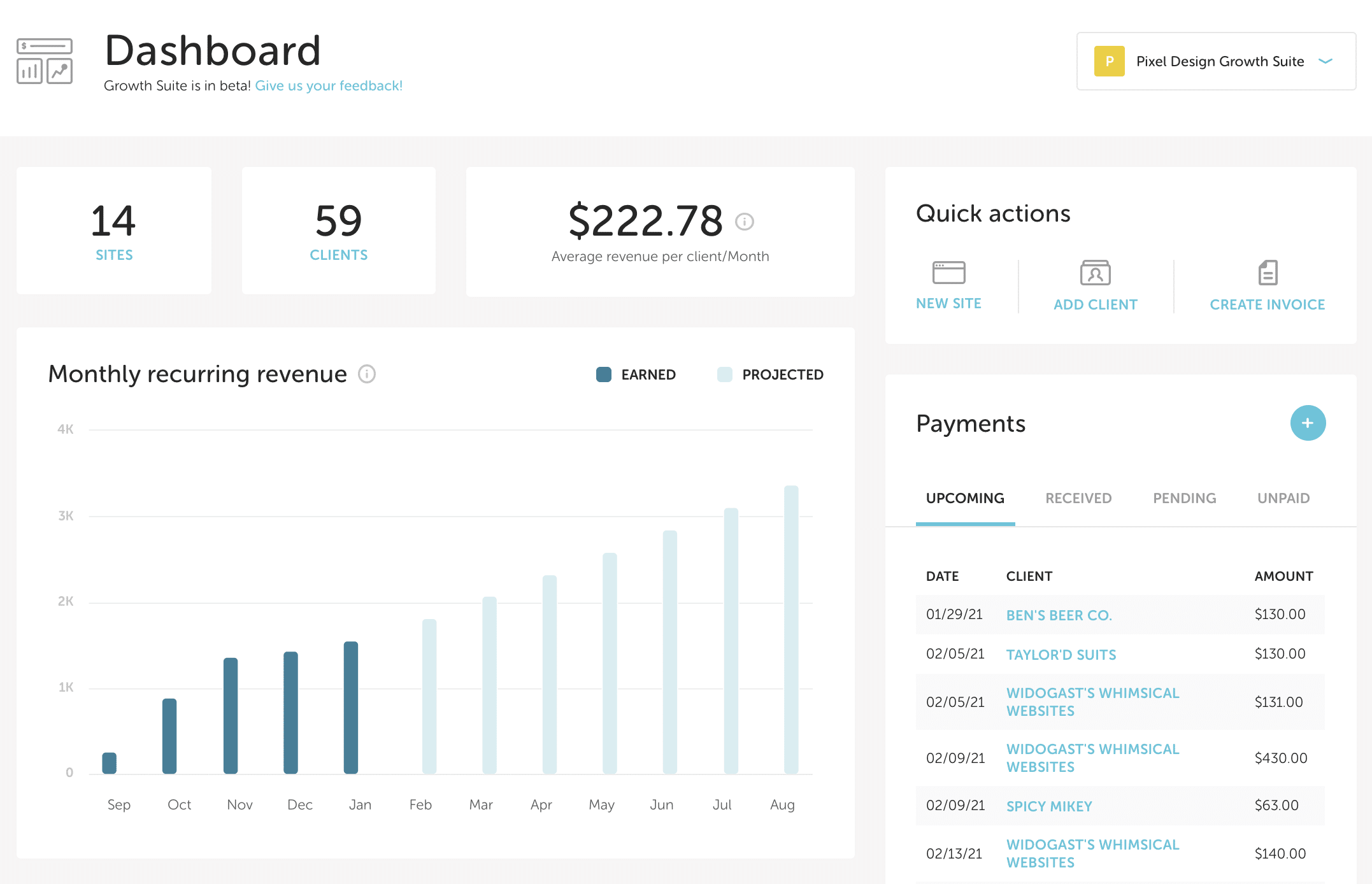Click the Add Client person icon
This screenshot has height=884, width=1372.
click(1095, 273)
